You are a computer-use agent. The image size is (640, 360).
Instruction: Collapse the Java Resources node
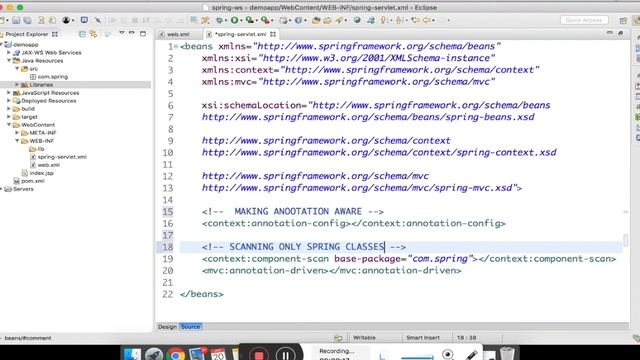click(x=9, y=60)
